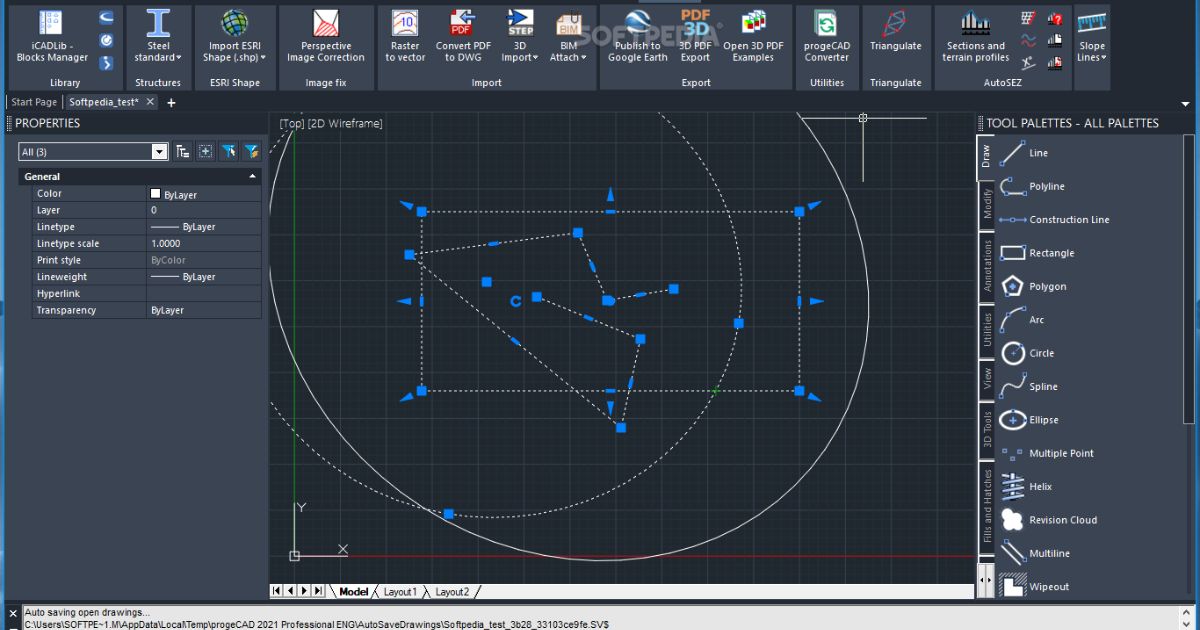The width and height of the screenshot is (1200, 630).
Task: Open Sections and terrain profiles
Action: click(976, 37)
